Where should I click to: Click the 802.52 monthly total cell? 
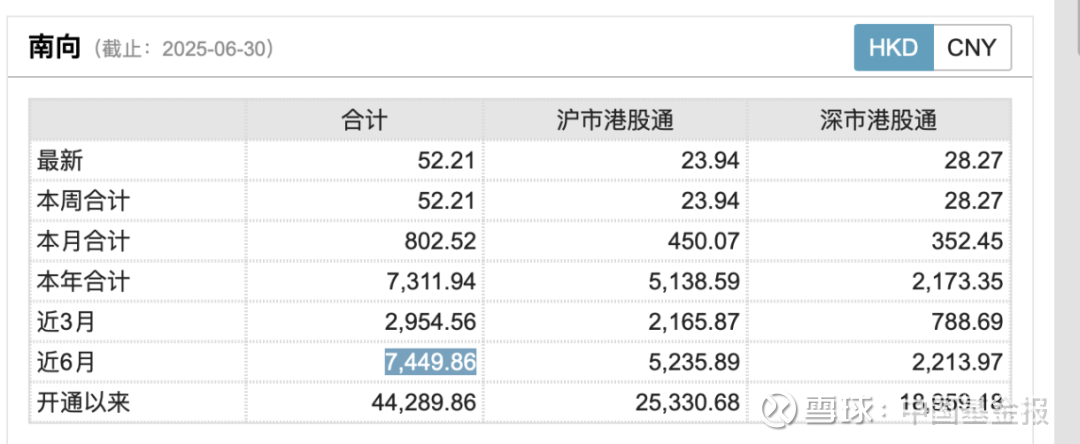(446, 242)
